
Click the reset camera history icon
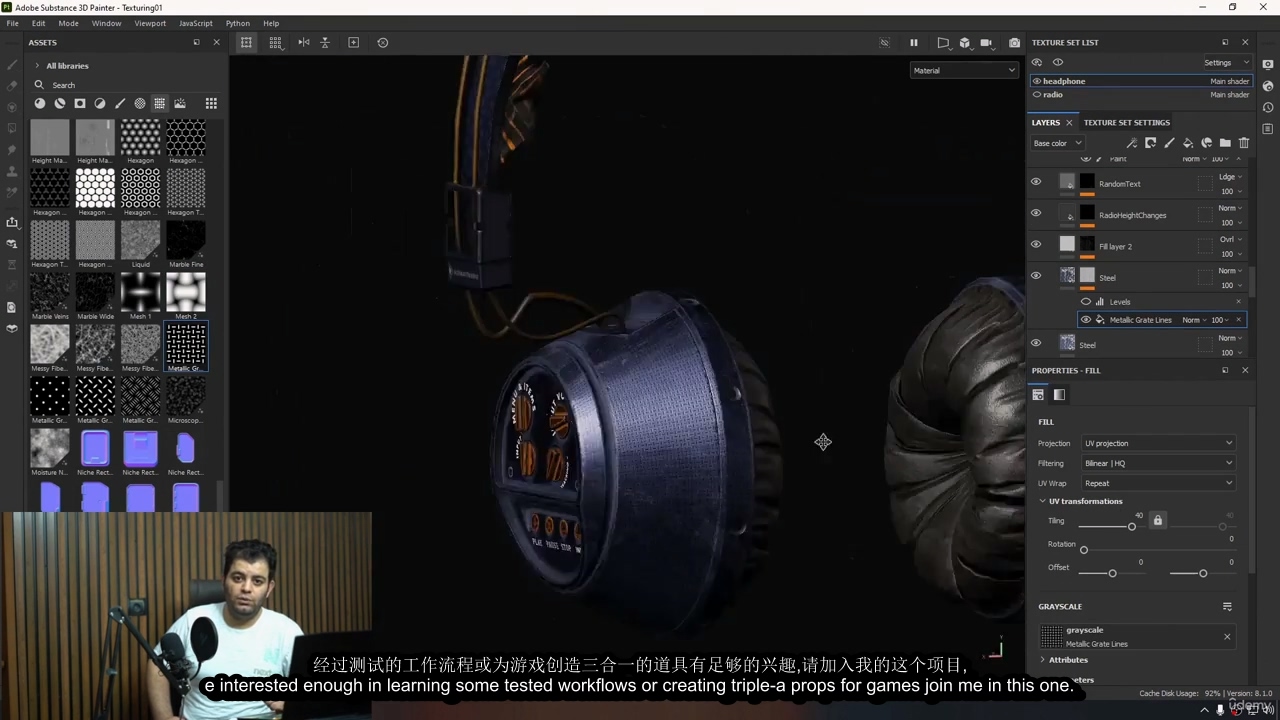point(382,42)
